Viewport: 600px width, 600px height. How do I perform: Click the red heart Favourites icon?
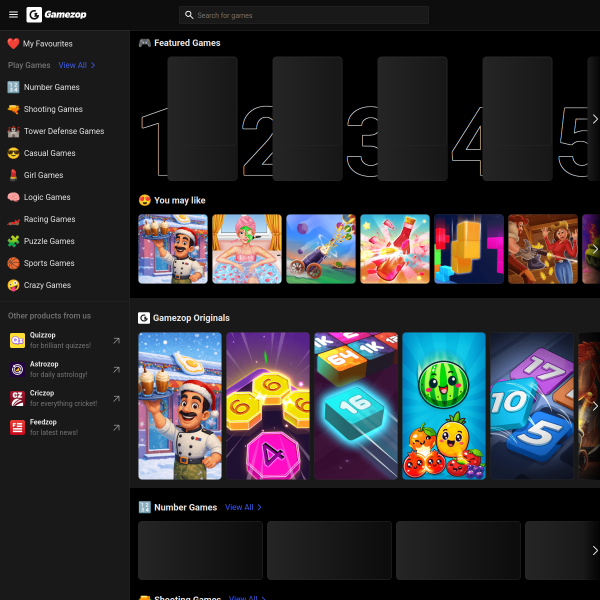[x=13, y=44]
